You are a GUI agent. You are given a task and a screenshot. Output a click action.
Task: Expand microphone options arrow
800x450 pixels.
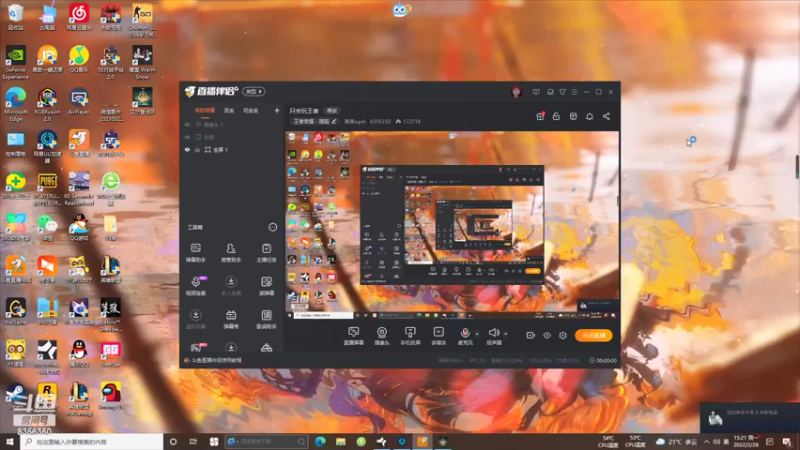tap(477, 334)
